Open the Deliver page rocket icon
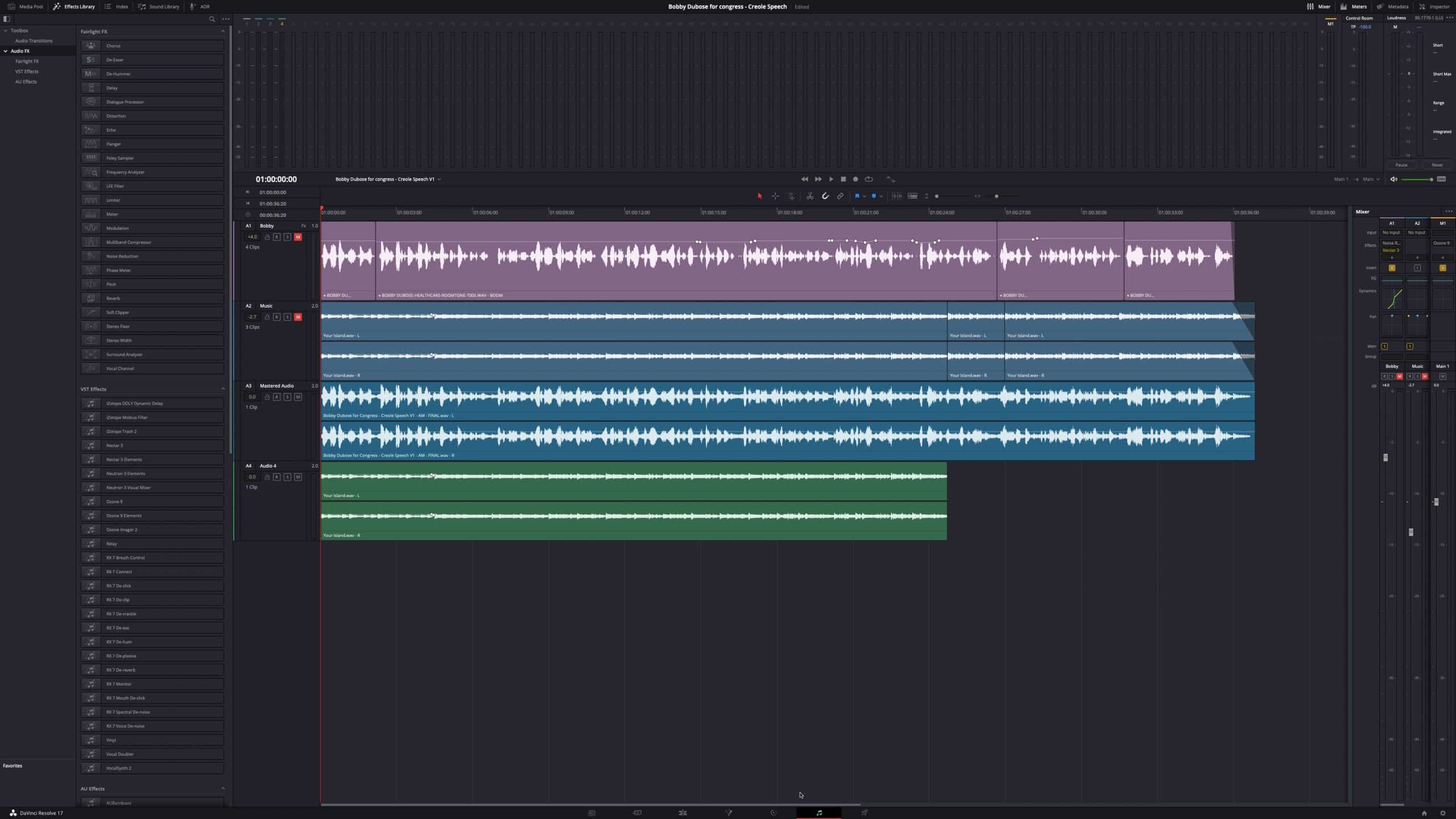 coord(864,813)
